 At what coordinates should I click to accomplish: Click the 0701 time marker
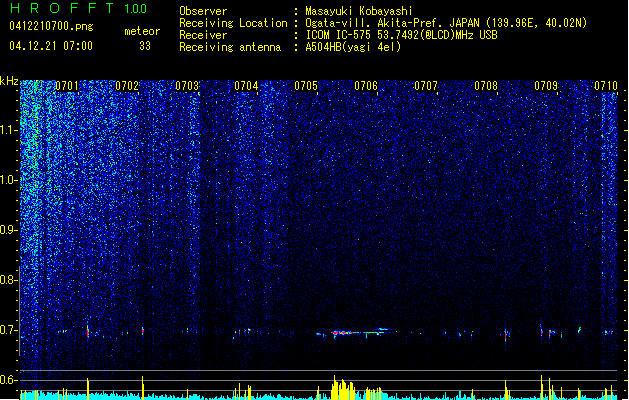67,86
